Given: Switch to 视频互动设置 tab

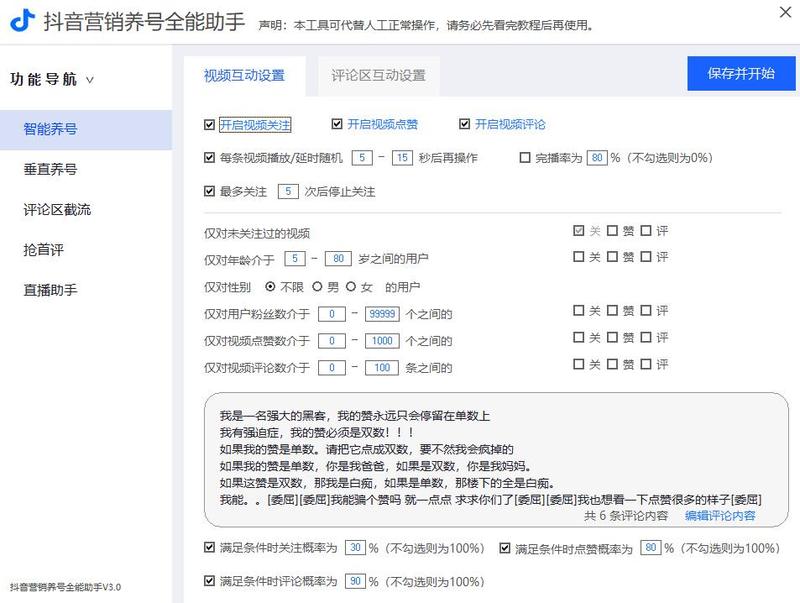Looking at the screenshot, I should pyautogui.click(x=244, y=76).
